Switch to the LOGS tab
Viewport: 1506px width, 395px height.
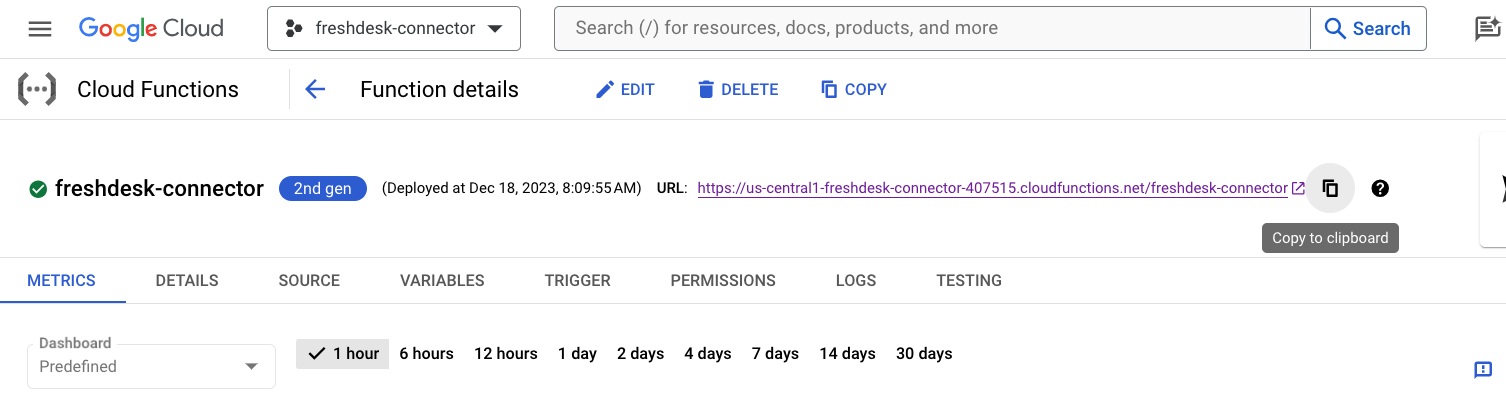(856, 281)
